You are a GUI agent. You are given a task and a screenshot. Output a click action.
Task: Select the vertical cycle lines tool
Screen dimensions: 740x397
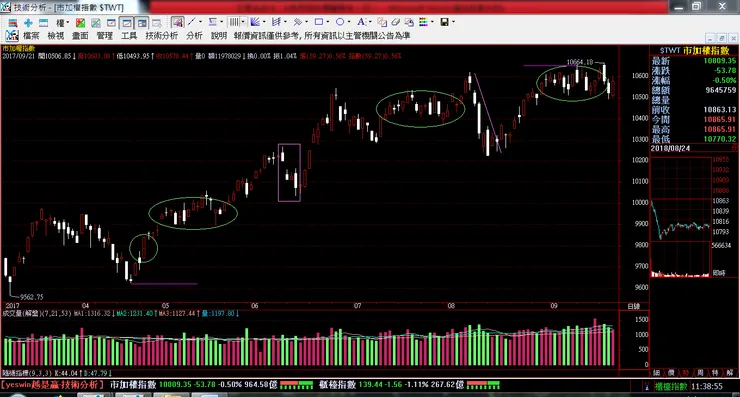234,22
